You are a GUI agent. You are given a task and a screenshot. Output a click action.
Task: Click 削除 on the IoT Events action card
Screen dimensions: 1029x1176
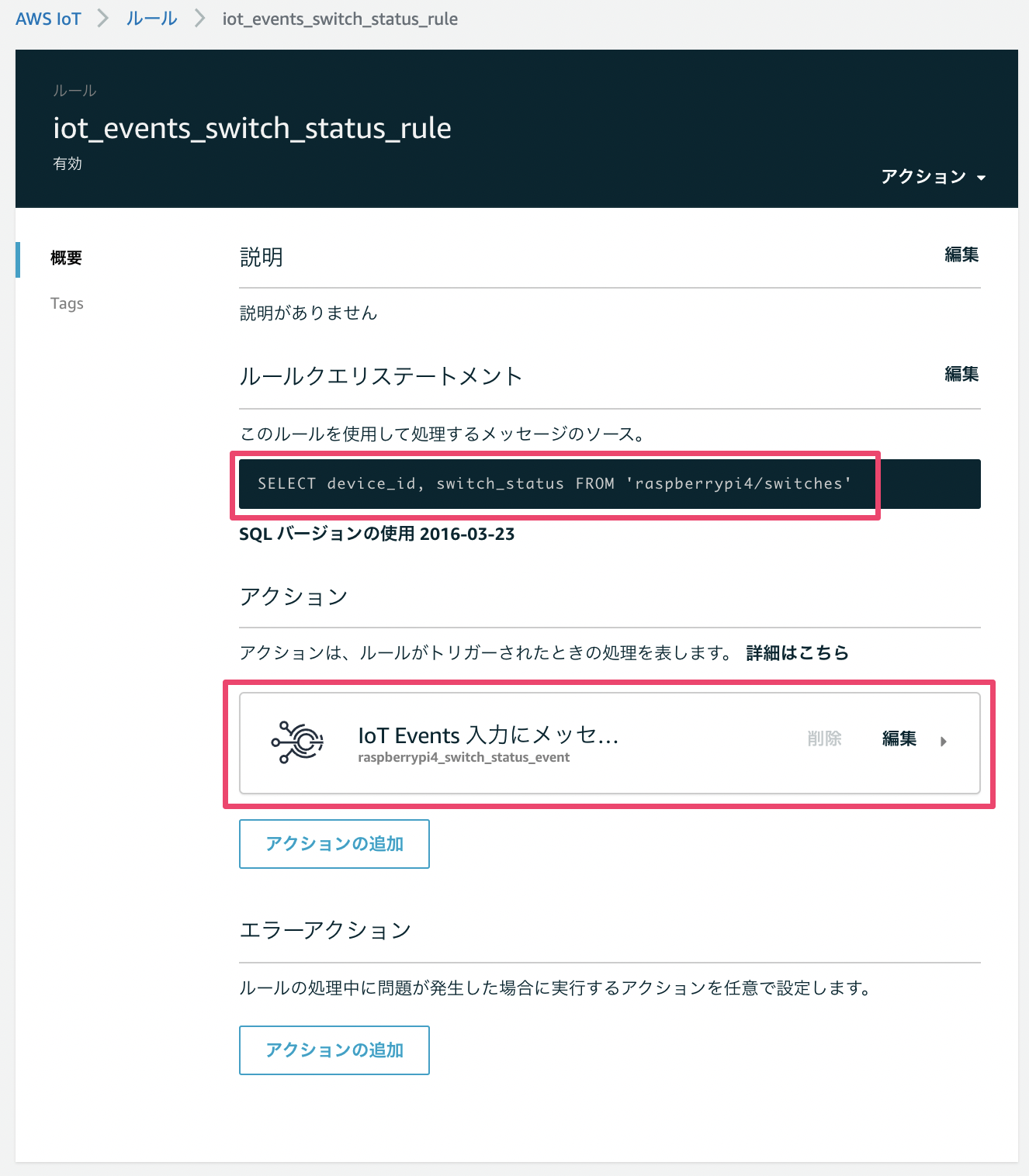[x=825, y=739]
